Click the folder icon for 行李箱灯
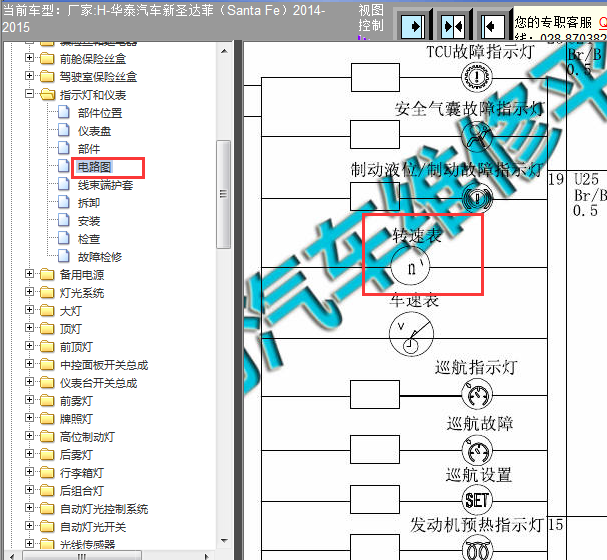The width and height of the screenshot is (607, 560). click(x=47, y=473)
